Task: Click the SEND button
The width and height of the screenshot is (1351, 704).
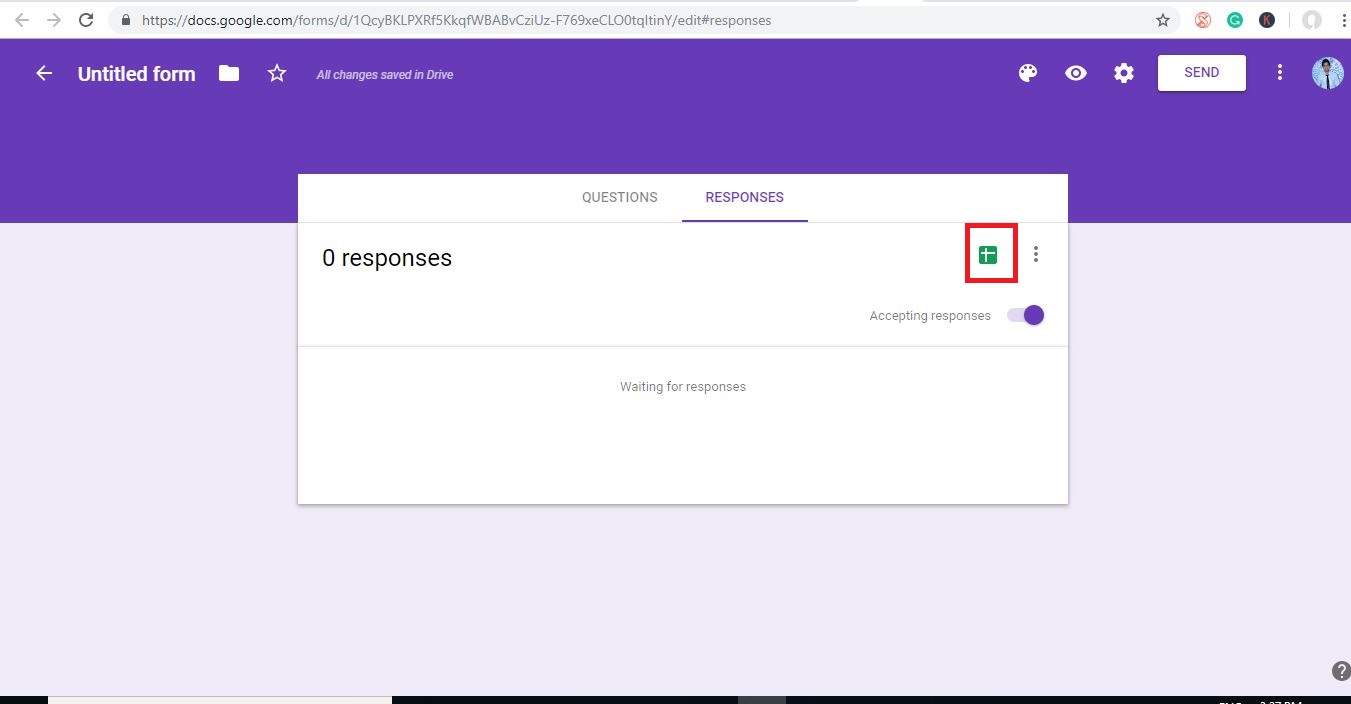Action: point(1201,73)
